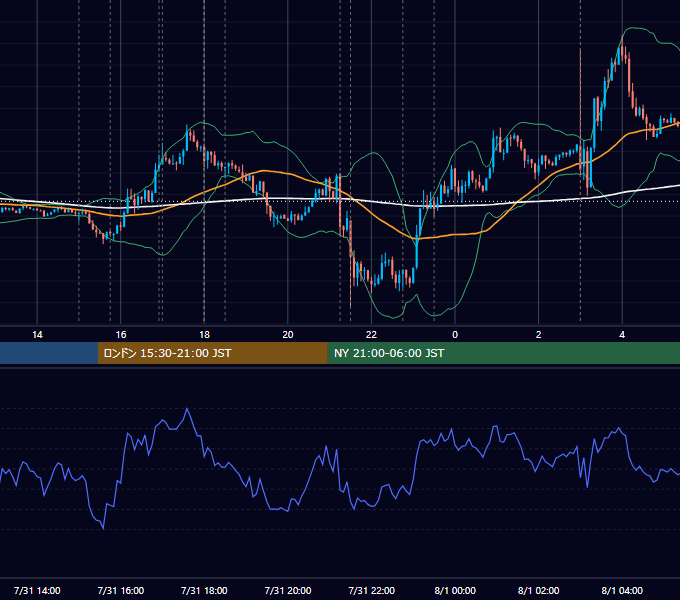Click the 8/1 04:00 time label

(622, 590)
